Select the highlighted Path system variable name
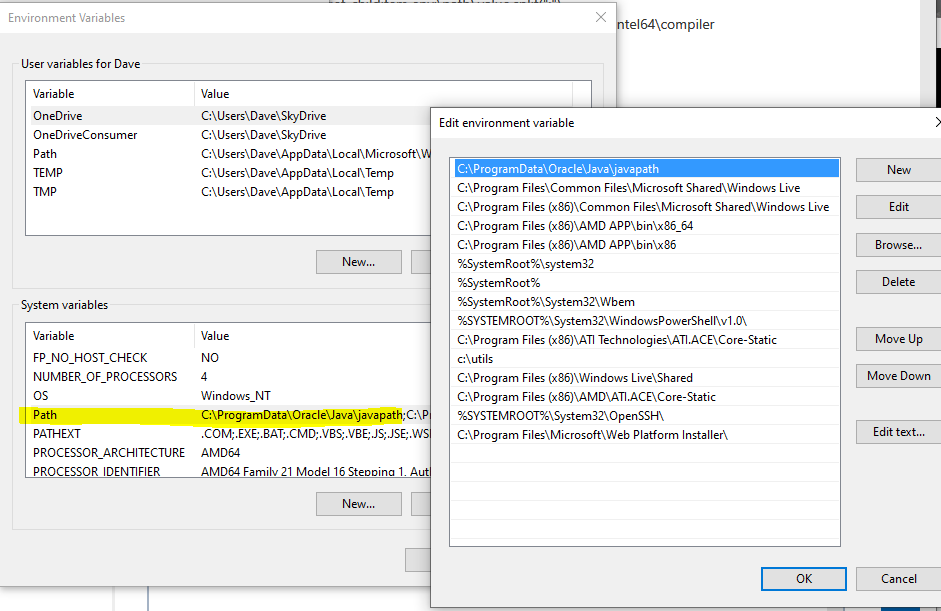Viewport: 941px width, 611px height. pos(45,415)
